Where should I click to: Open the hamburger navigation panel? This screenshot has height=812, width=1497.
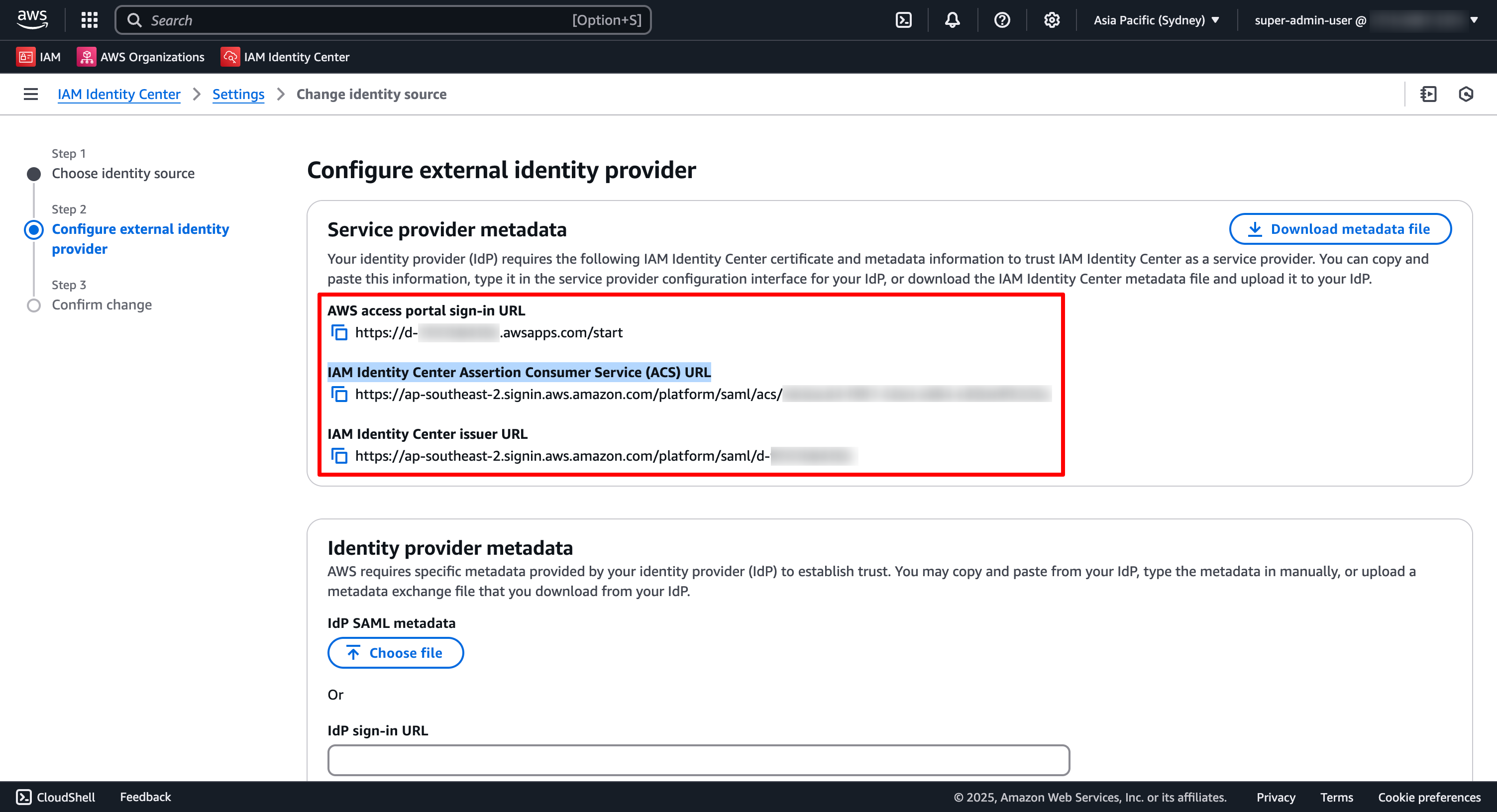pos(30,94)
